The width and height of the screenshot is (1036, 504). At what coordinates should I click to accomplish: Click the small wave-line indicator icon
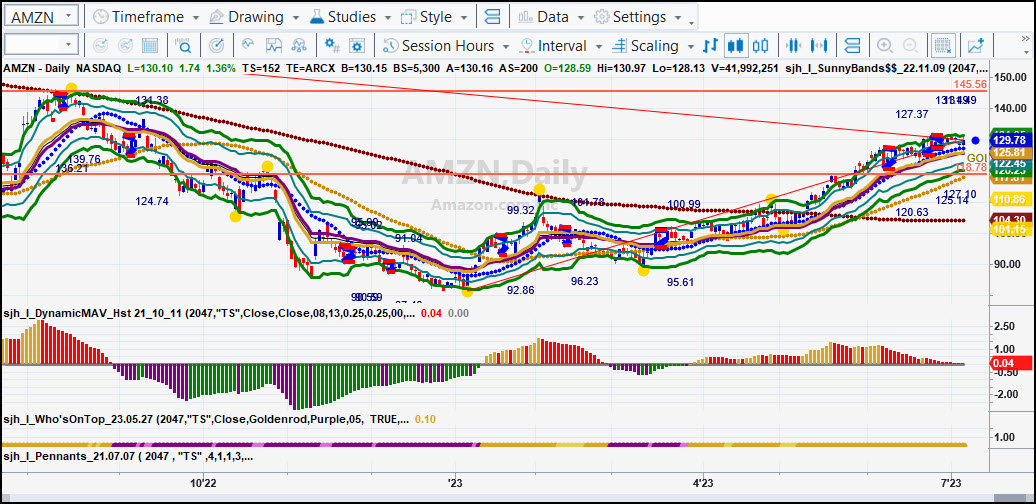[x=249, y=46]
